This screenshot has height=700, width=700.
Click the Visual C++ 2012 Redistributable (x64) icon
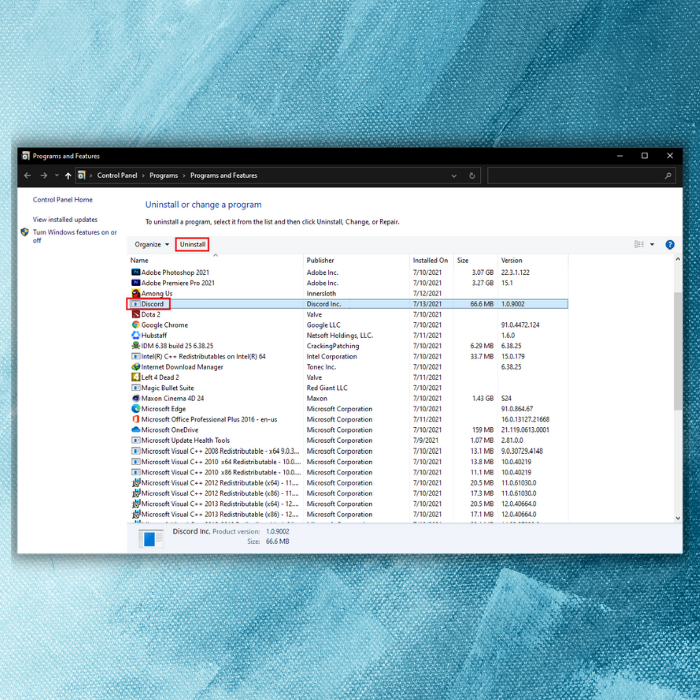[136, 483]
